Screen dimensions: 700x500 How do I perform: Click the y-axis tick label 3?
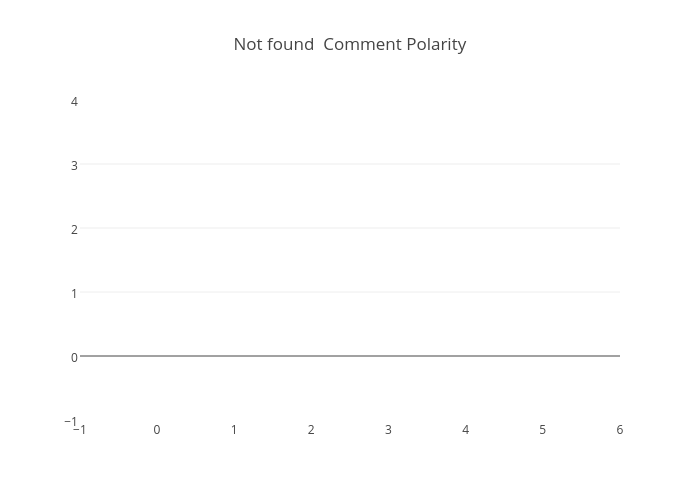74,165
